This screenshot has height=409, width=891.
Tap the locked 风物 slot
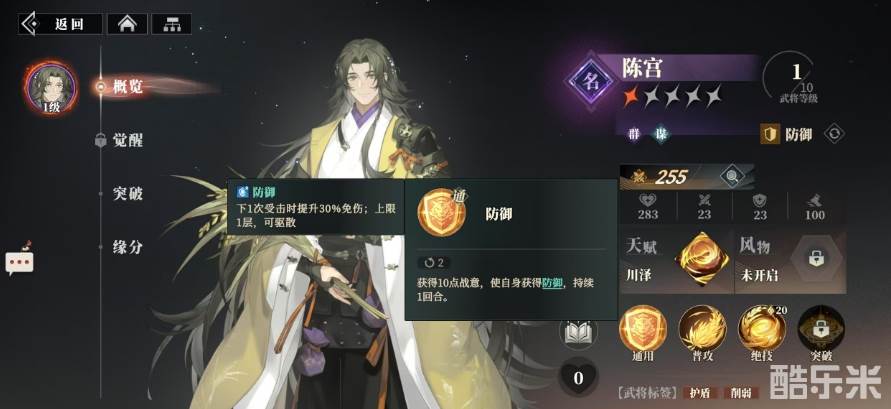(x=816, y=258)
